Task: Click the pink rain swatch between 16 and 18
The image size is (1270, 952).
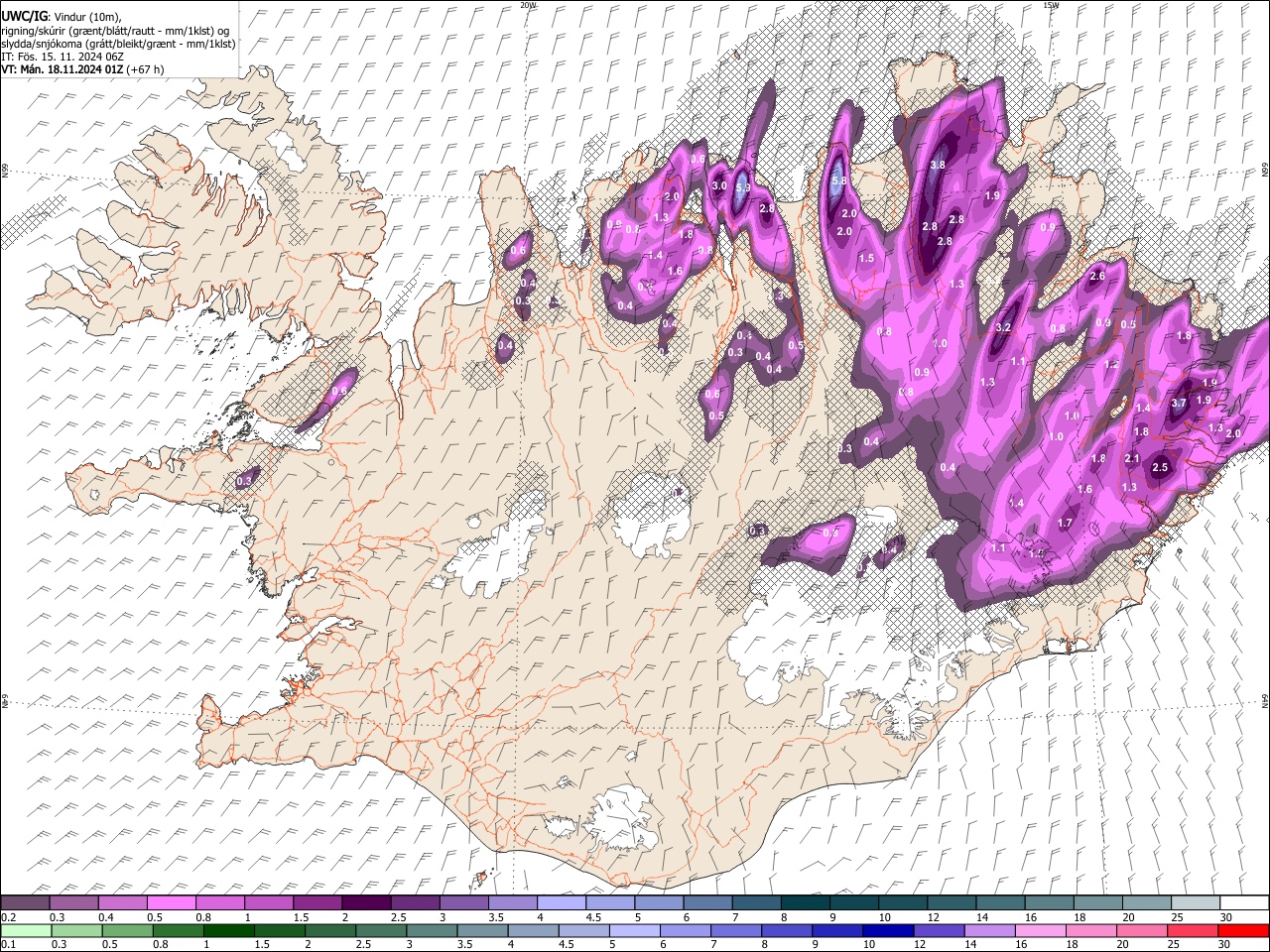Action: [1039, 931]
